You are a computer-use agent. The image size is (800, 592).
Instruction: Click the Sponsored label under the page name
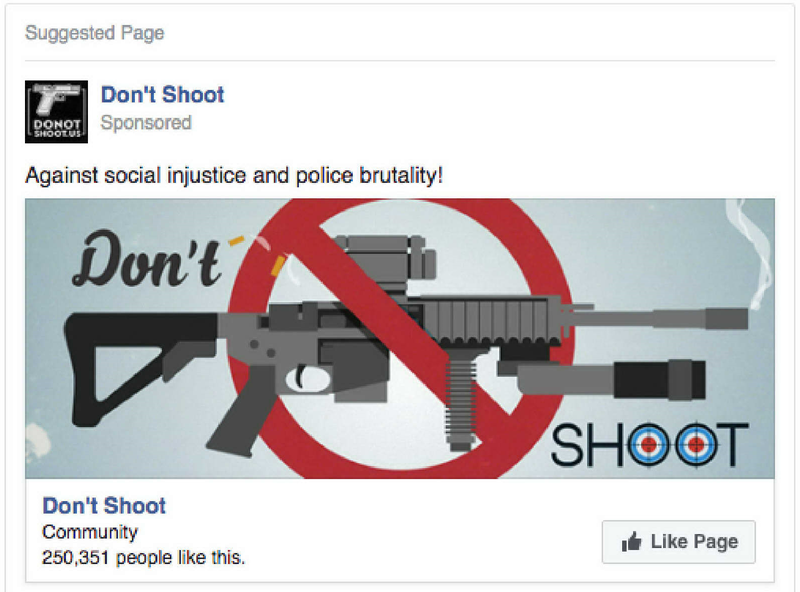coord(146,122)
